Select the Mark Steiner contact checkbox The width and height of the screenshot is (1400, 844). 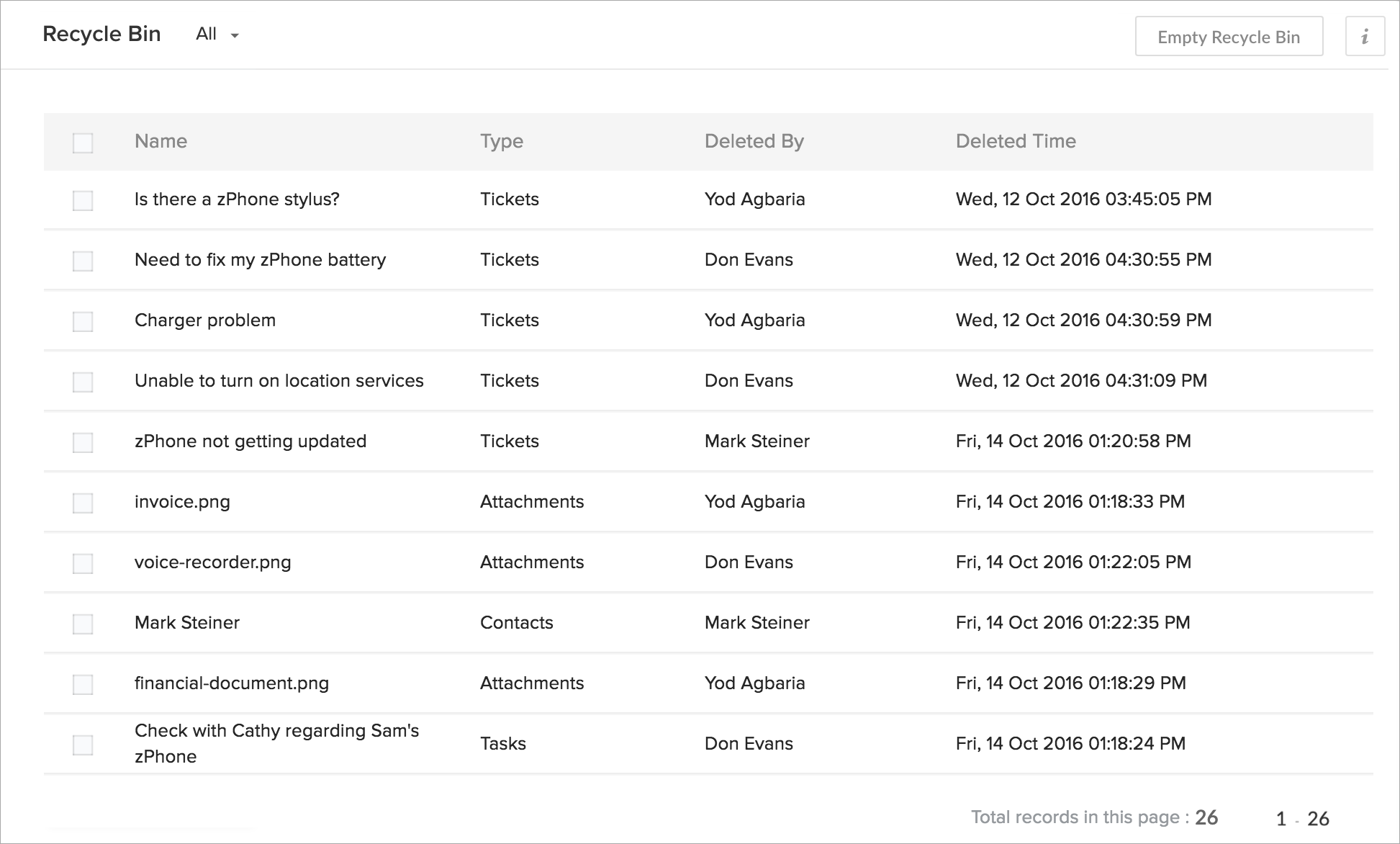[83, 624]
